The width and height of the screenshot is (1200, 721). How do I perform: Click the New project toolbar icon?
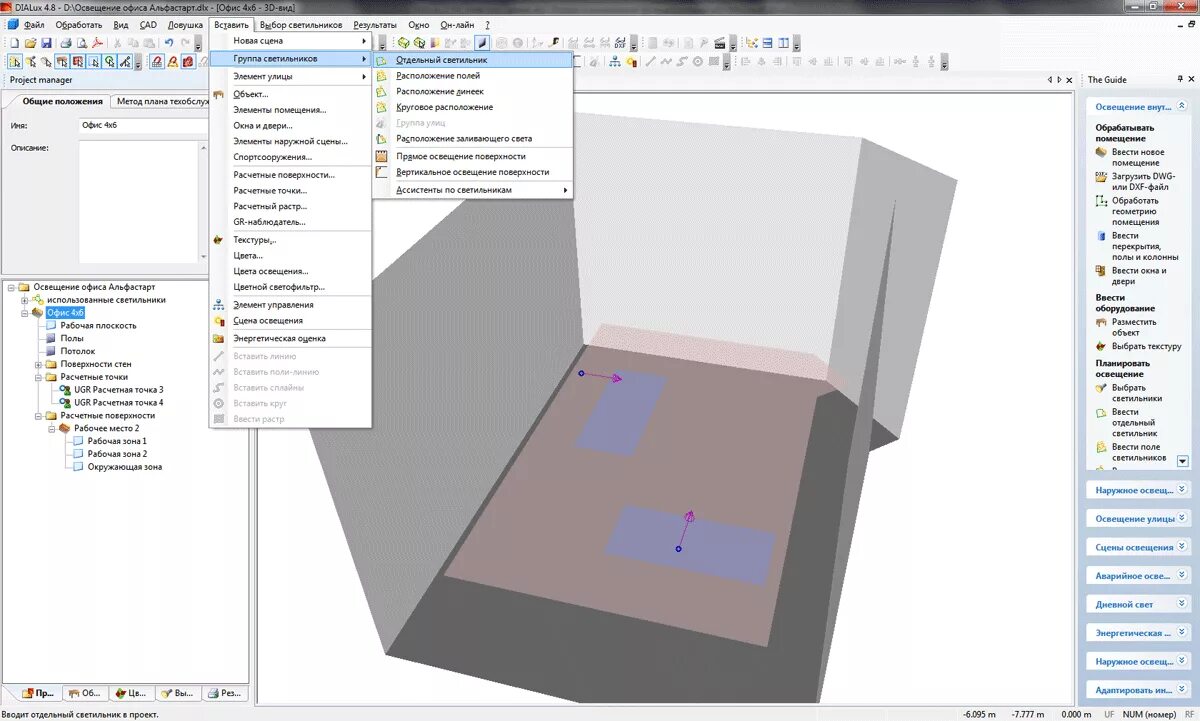click(x=14, y=43)
